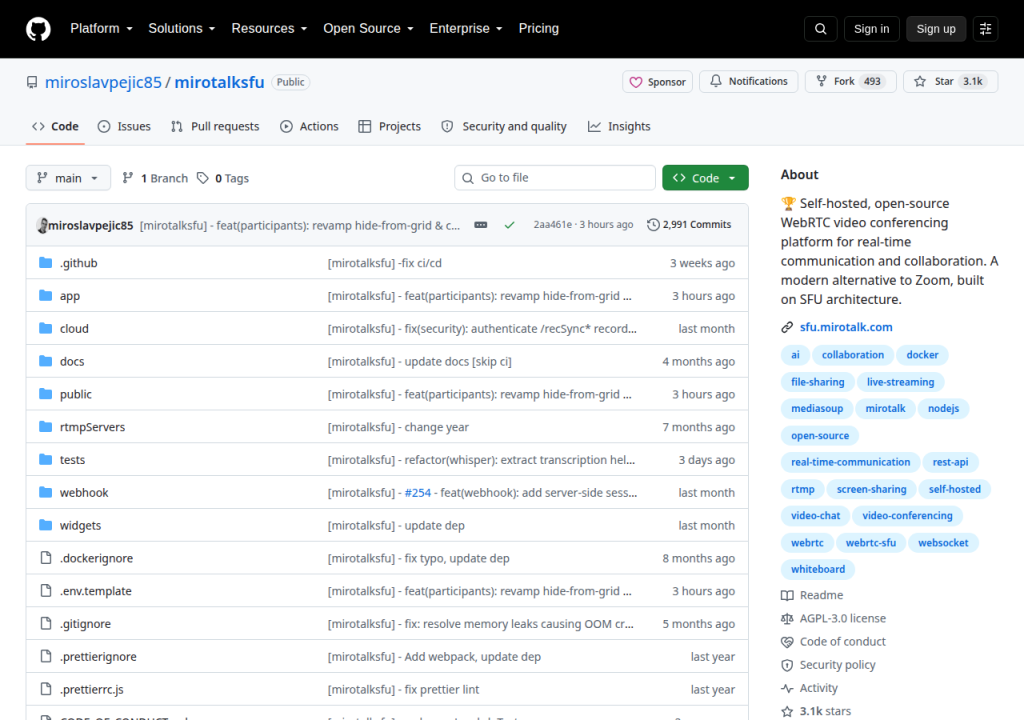Viewport: 1024px width, 720px height.
Task: Click the notifications bell icon
Action: pos(716,81)
